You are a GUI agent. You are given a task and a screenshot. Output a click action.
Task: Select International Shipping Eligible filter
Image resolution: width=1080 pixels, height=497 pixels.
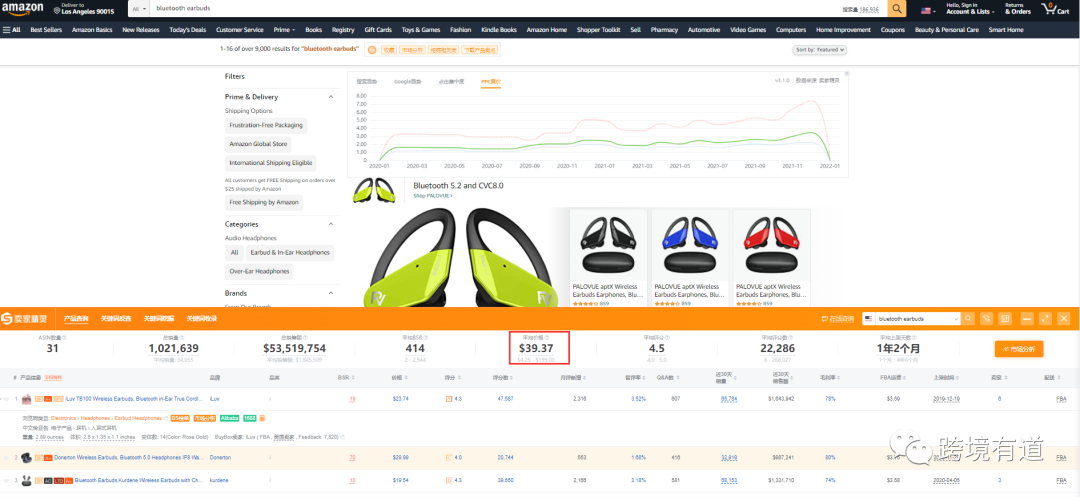tap(271, 163)
